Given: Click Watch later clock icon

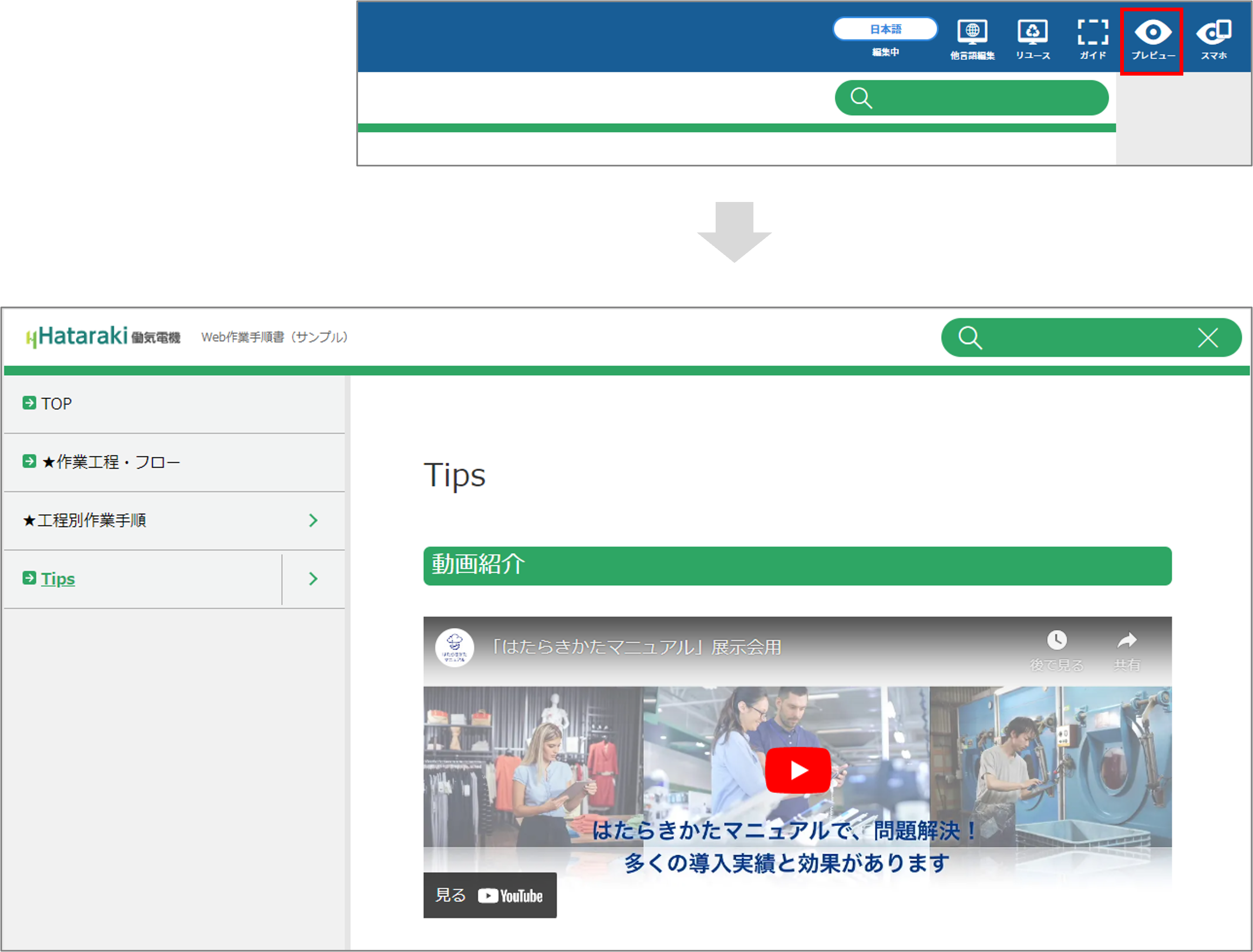Looking at the screenshot, I should 1056,641.
